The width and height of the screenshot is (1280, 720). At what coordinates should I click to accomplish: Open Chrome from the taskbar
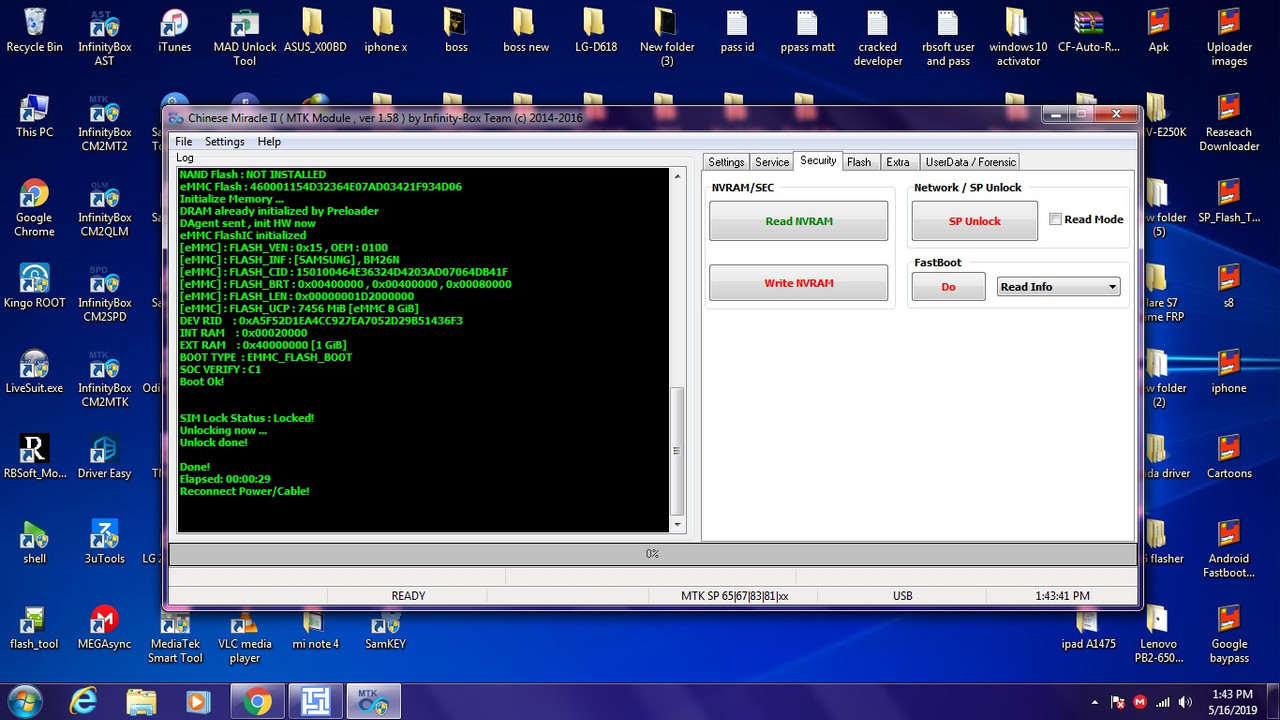coord(258,702)
